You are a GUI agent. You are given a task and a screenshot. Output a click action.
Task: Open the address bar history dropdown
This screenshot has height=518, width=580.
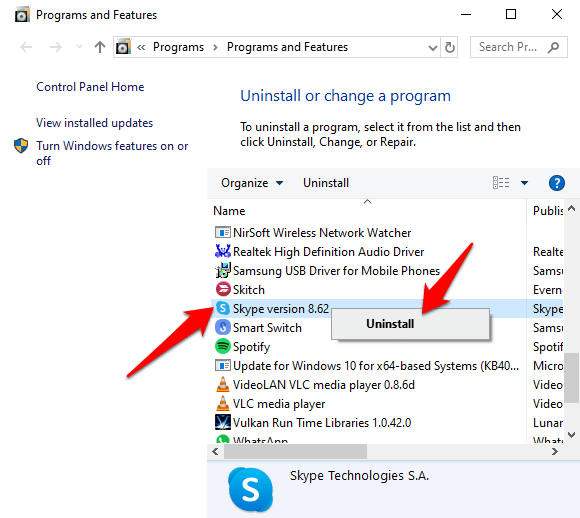click(432, 47)
